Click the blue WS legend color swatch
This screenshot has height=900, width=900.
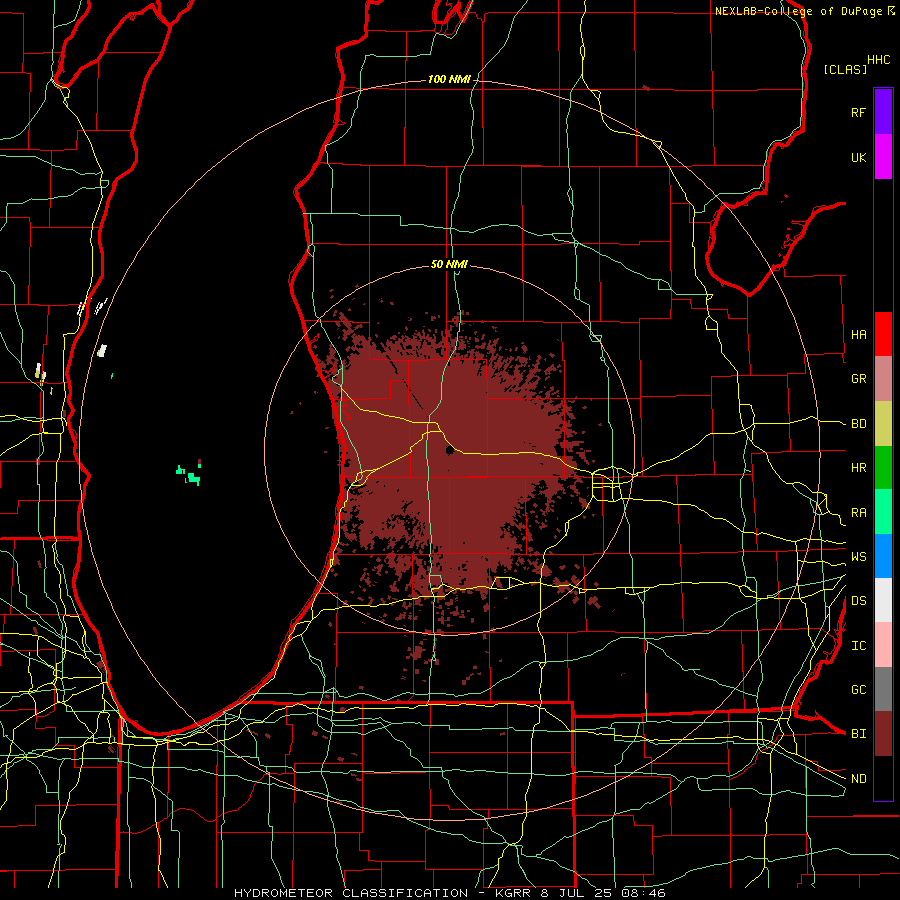tap(883, 556)
